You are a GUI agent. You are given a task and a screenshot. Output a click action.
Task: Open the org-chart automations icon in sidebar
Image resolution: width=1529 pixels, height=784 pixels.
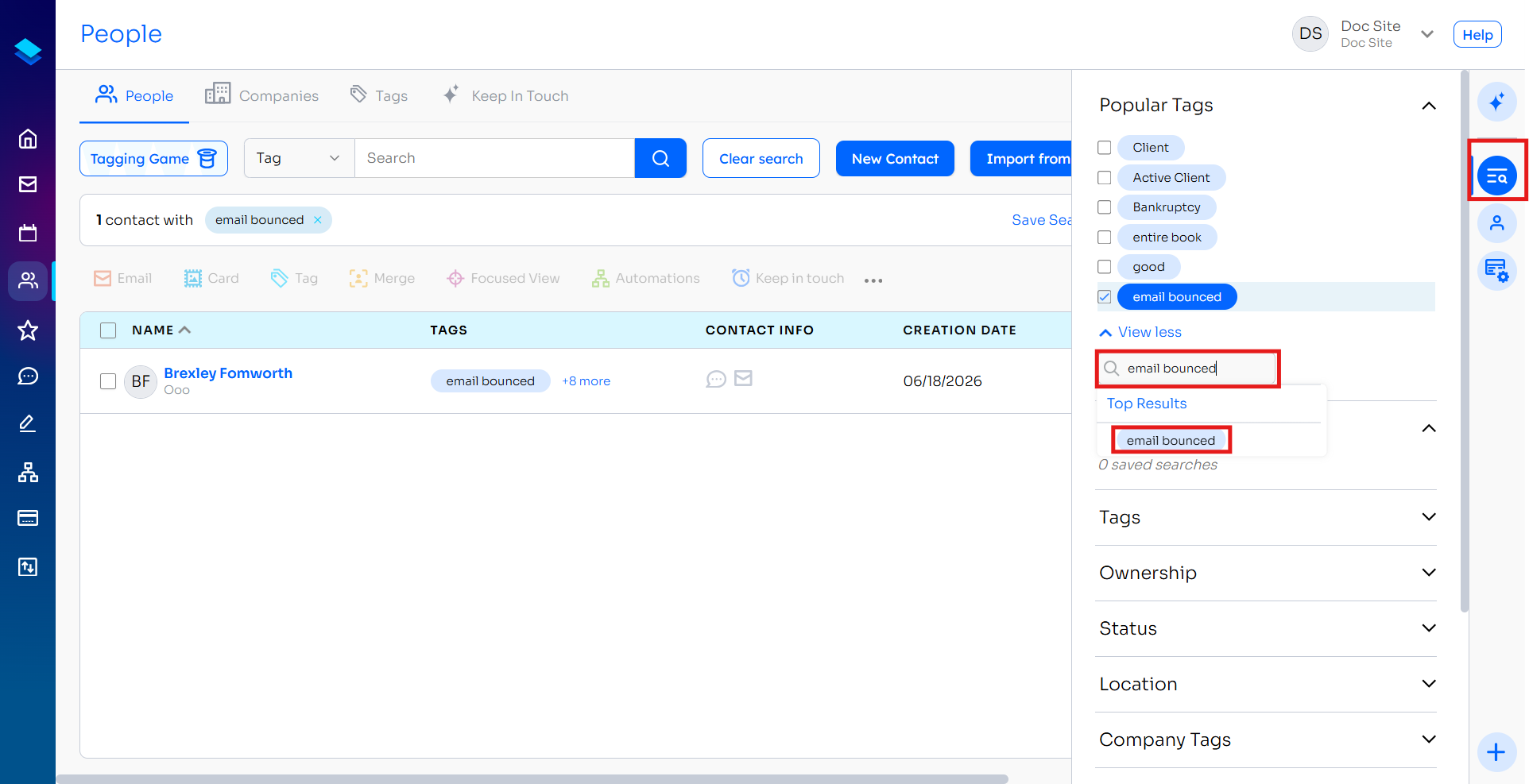(28, 473)
